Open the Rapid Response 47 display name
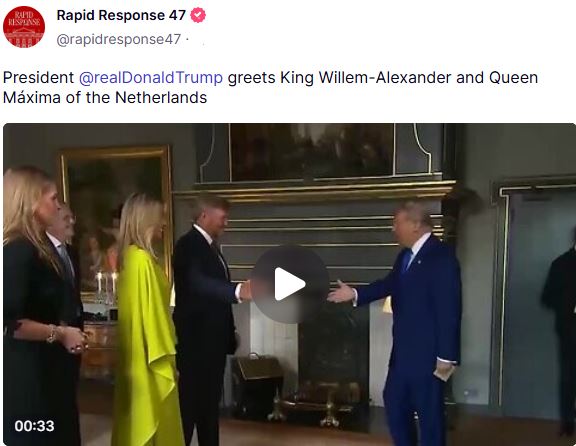 pyautogui.click(x=121, y=15)
